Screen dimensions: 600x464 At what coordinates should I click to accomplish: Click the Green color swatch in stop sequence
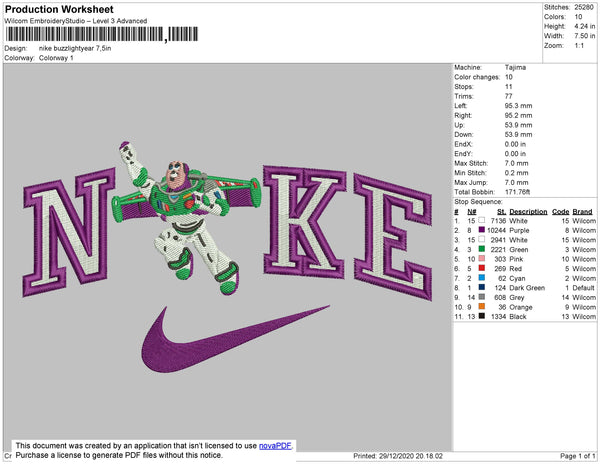[x=482, y=249]
